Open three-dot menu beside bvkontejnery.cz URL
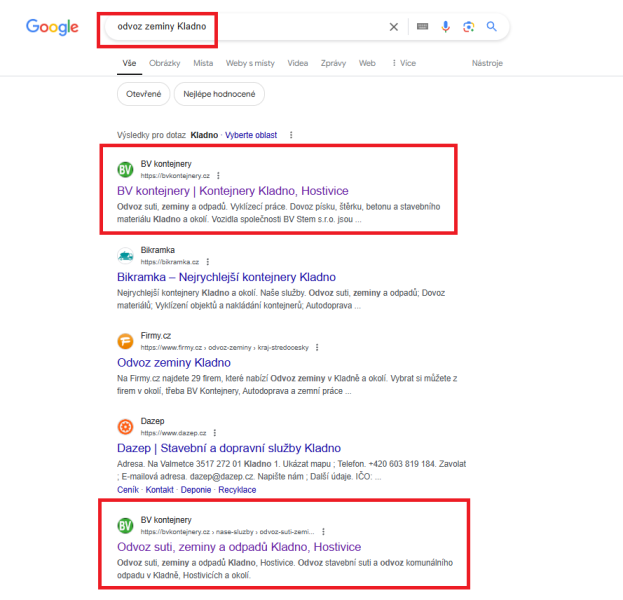The width and height of the screenshot is (623, 600). click(x=218, y=176)
